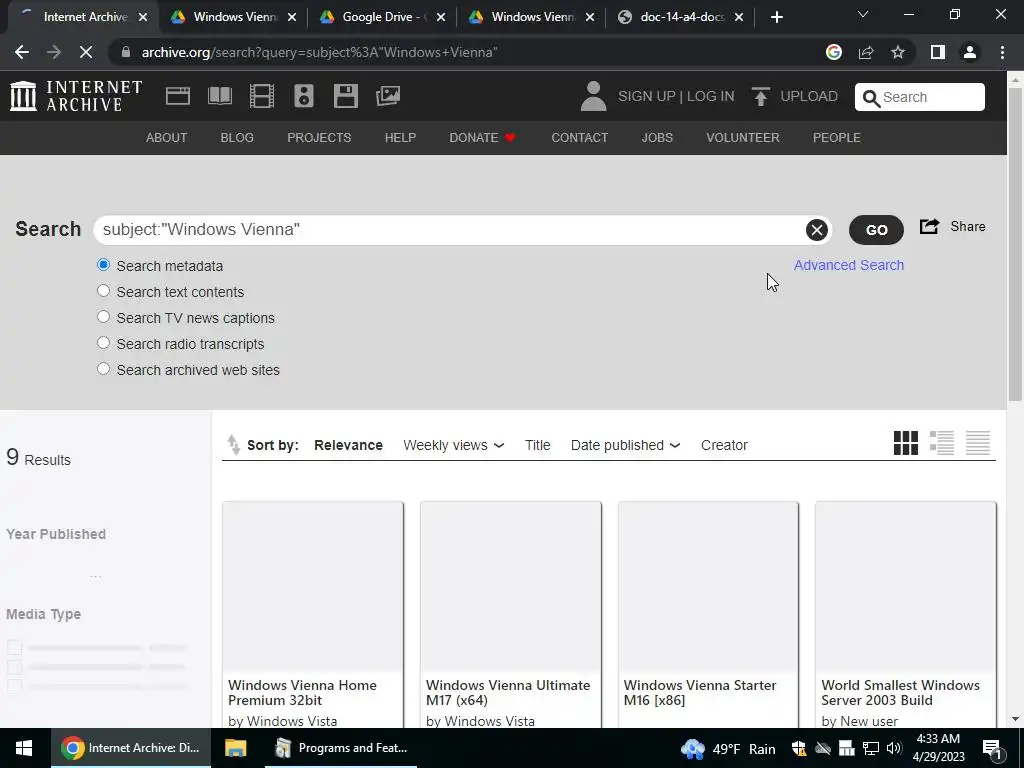Screen dimensions: 1024x768
Task: Open Programs and Features taskbar window
Action: [x=340, y=748]
